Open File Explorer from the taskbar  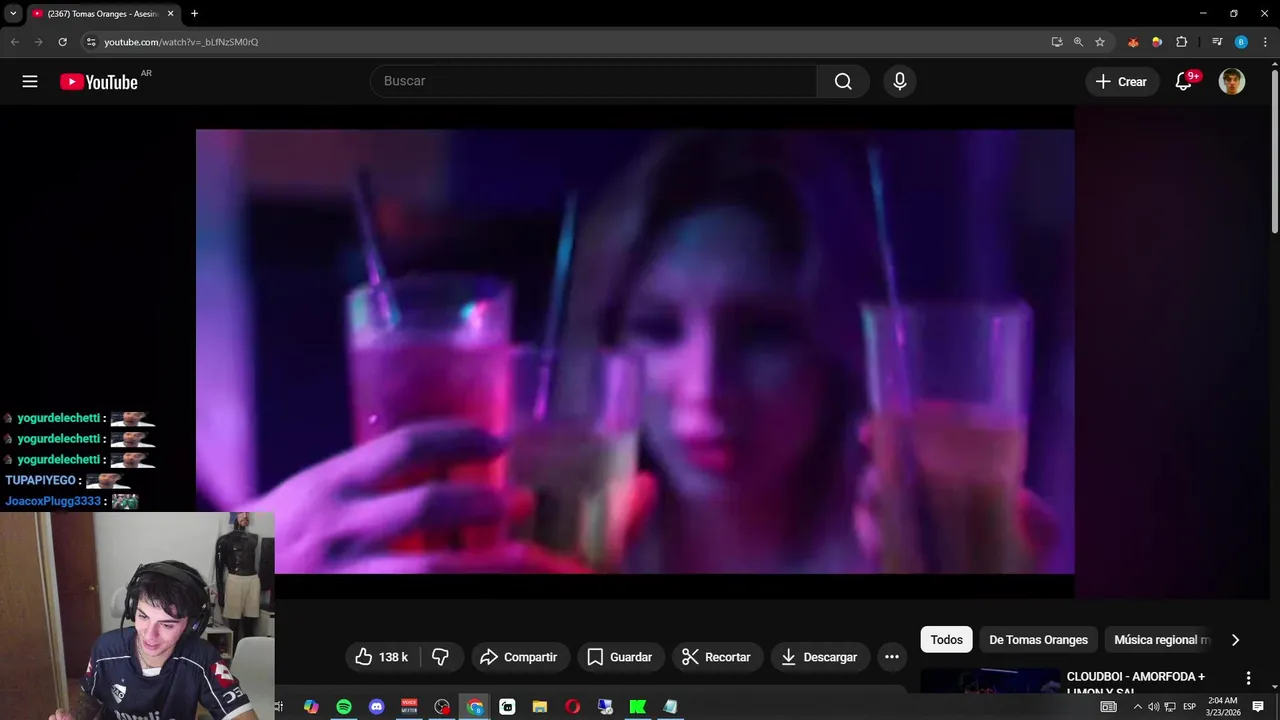coord(540,707)
